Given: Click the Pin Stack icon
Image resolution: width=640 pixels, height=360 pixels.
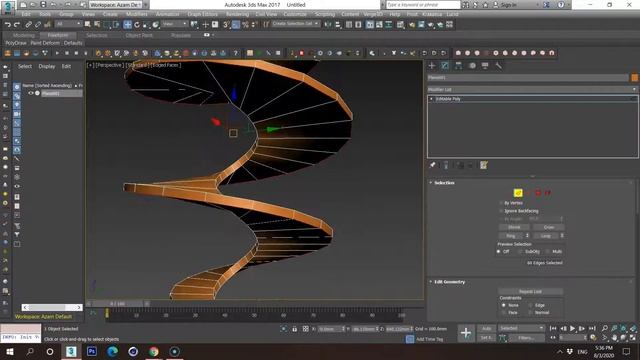Looking at the screenshot, I should (433, 165).
